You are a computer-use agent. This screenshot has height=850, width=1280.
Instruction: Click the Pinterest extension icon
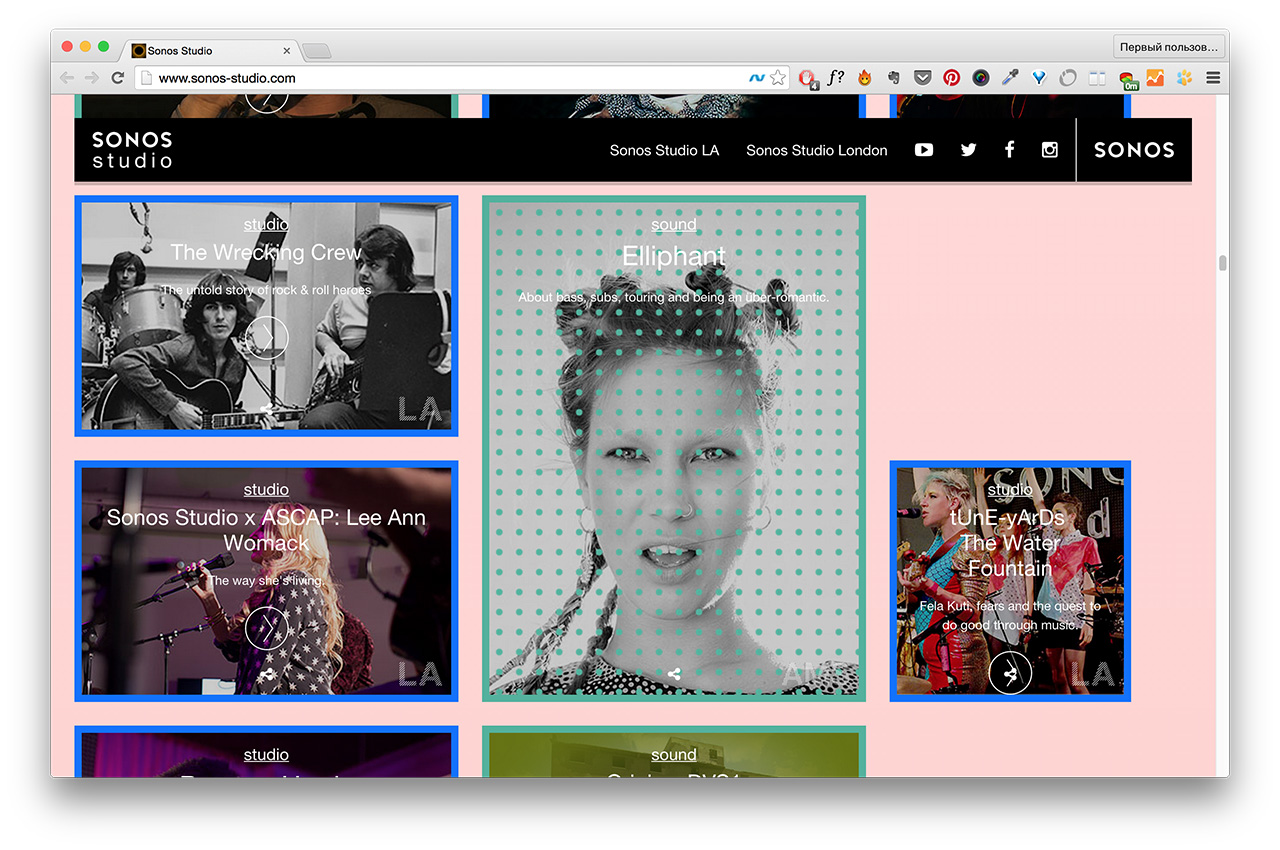952,78
